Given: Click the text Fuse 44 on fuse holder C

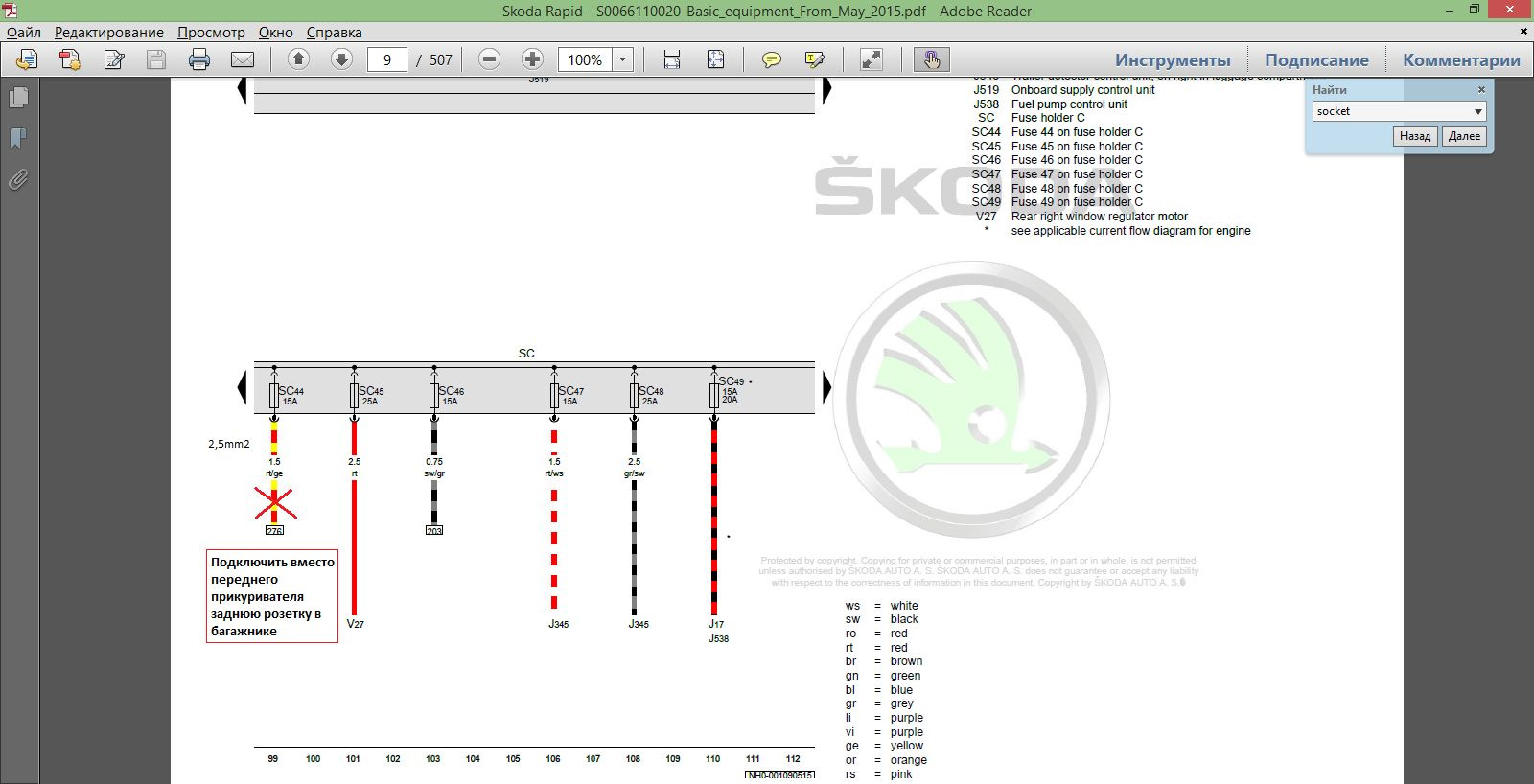Looking at the screenshot, I should click(x=1077, y=132).
